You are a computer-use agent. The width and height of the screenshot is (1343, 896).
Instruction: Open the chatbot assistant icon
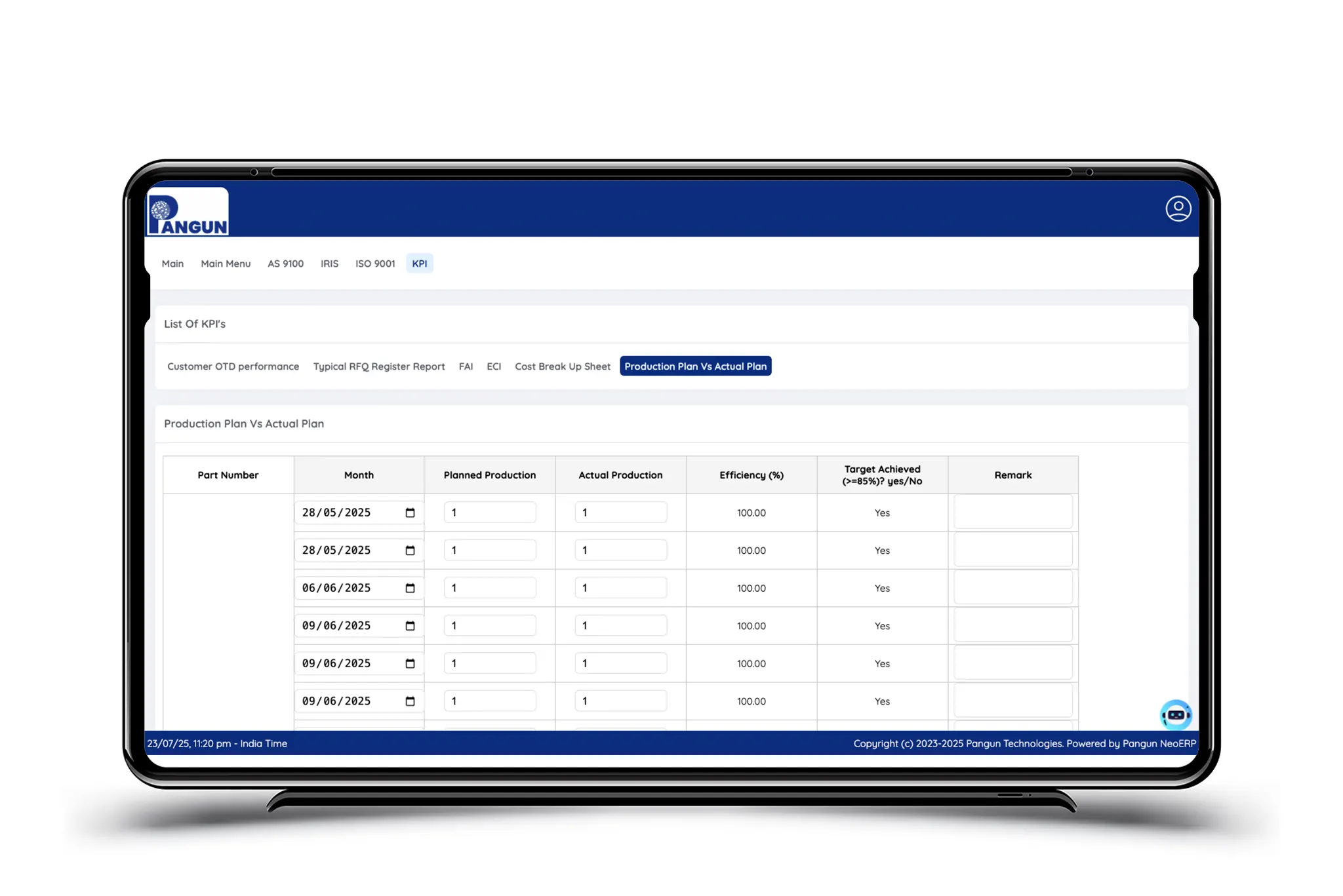coord(1176,714)
